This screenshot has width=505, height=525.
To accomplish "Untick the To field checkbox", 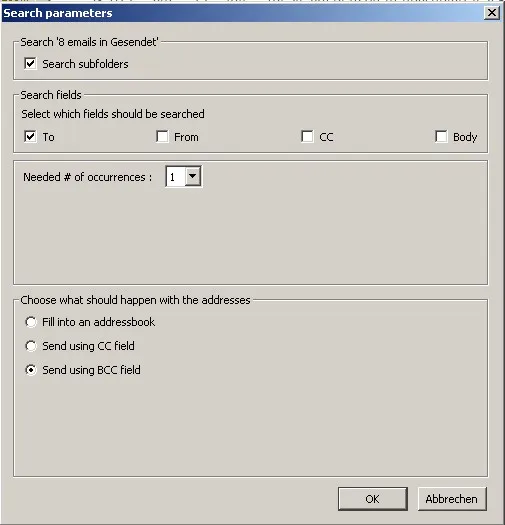I will [x=30, y=137].
